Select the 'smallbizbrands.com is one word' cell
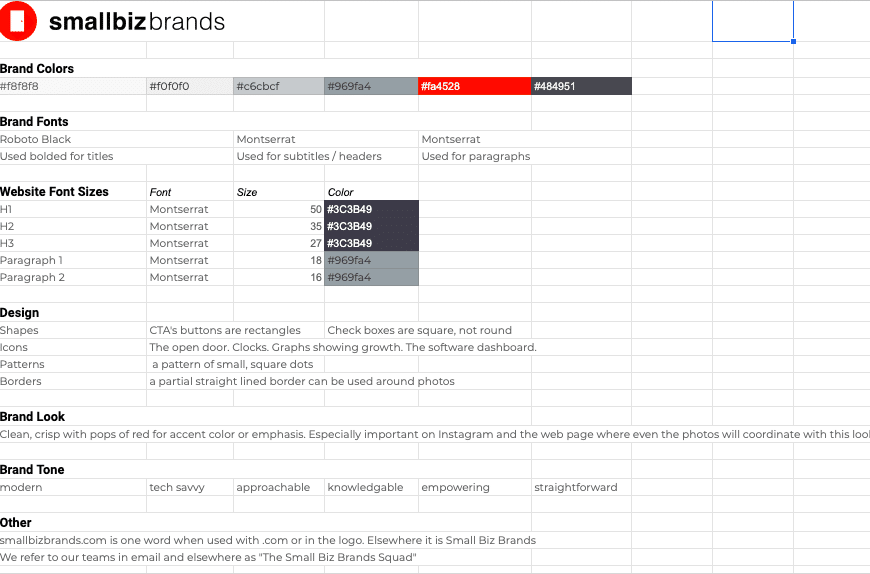The height and width of the screenshot is (574, 870). (268, 540)
